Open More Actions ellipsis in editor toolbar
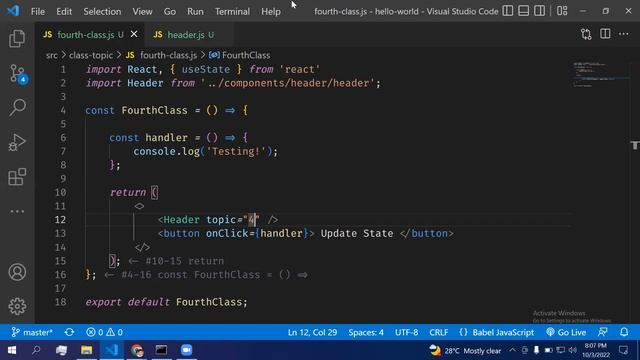Screen dimensions: 640x360 click(624, 34)
